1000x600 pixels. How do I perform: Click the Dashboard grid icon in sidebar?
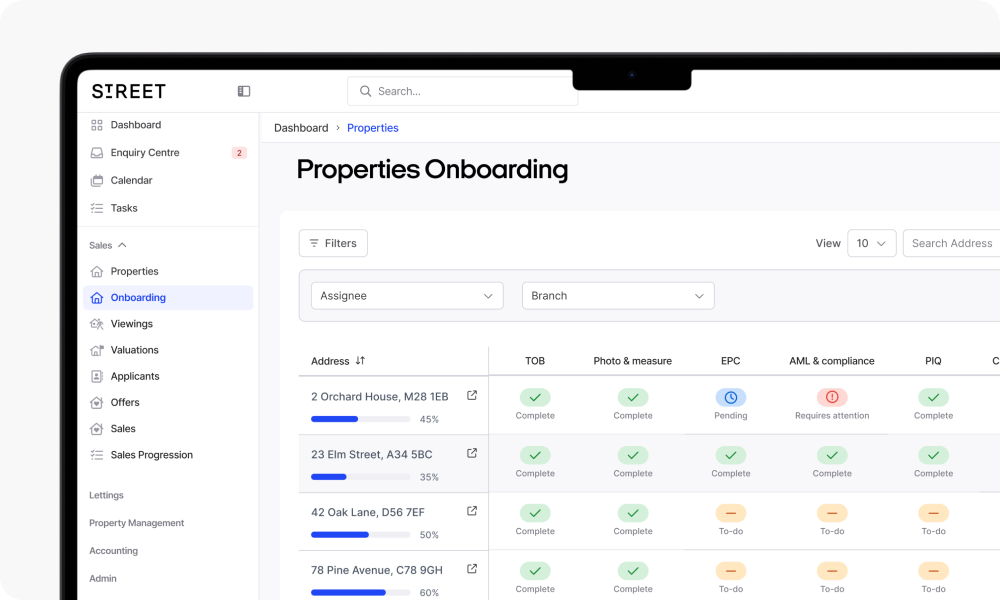95,124
